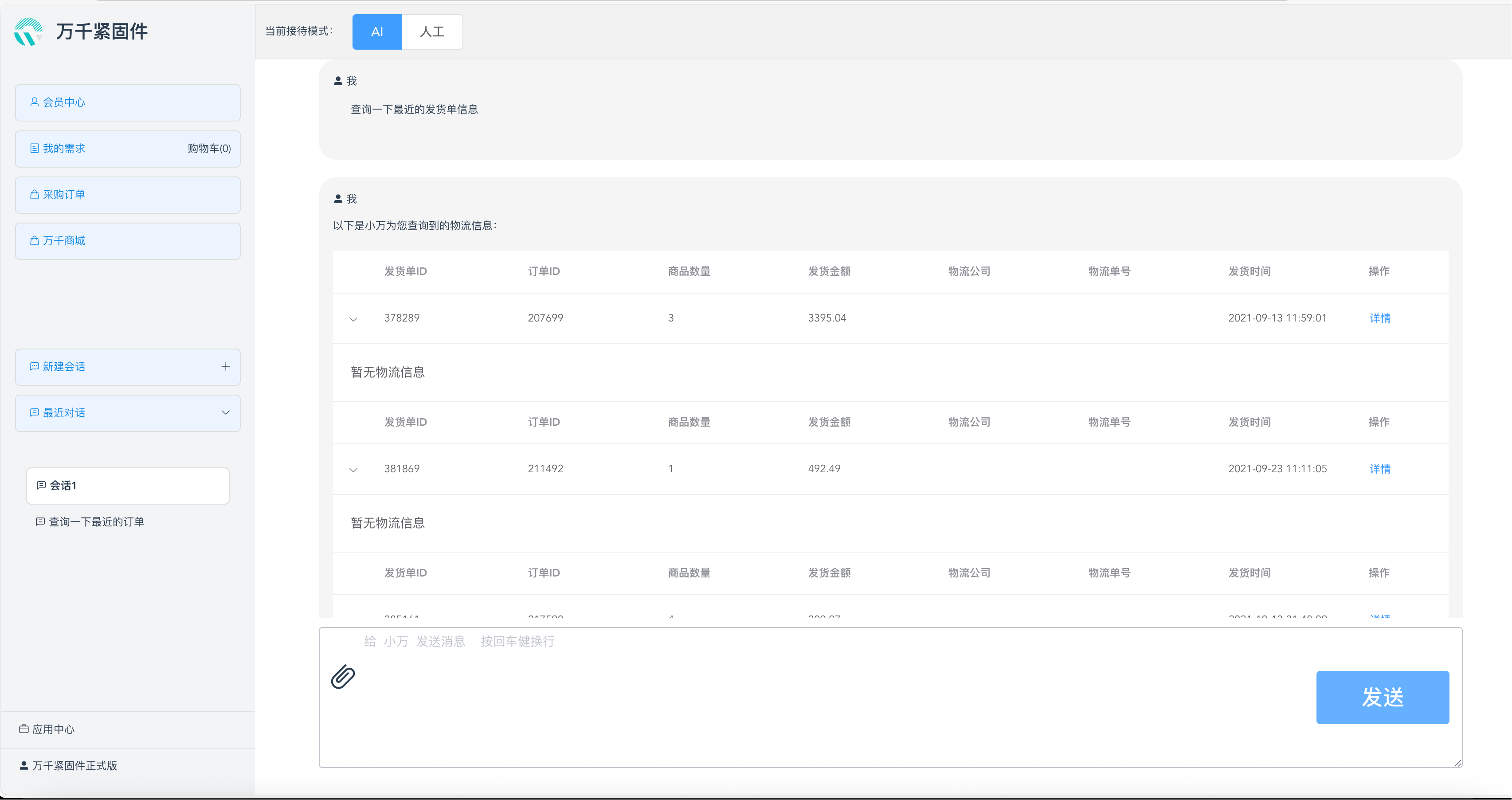Viewport: 1512px width, 800px height.
Task: Click the 万千紧固件 logo icon
Action: [x=28, y=31]
